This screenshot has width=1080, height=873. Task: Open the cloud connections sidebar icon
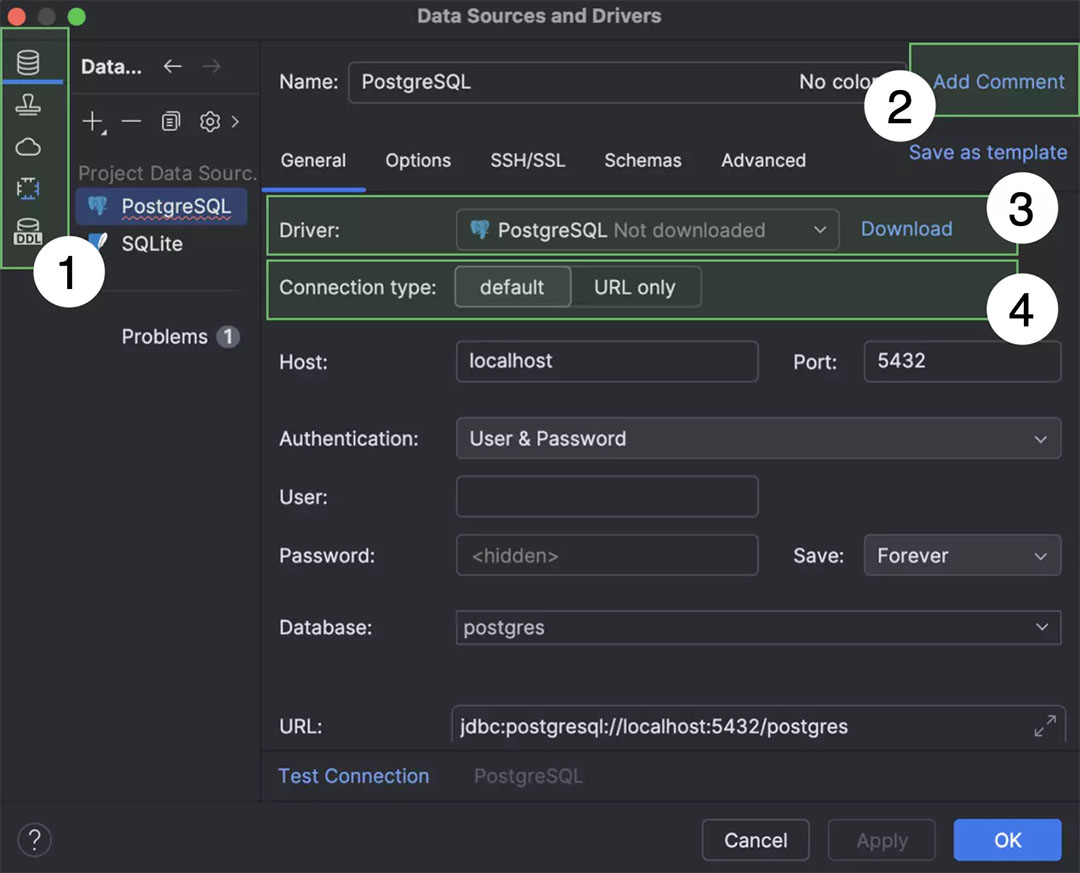(29, 147)
